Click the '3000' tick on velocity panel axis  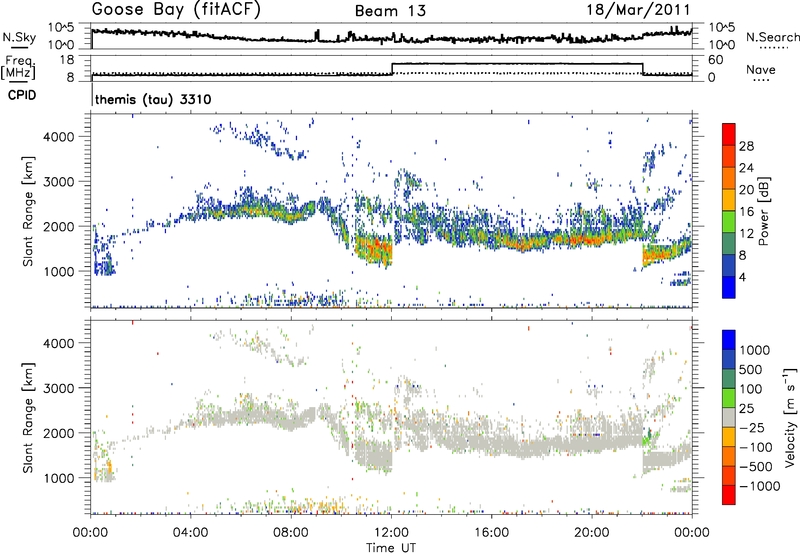tap(59, 388)
